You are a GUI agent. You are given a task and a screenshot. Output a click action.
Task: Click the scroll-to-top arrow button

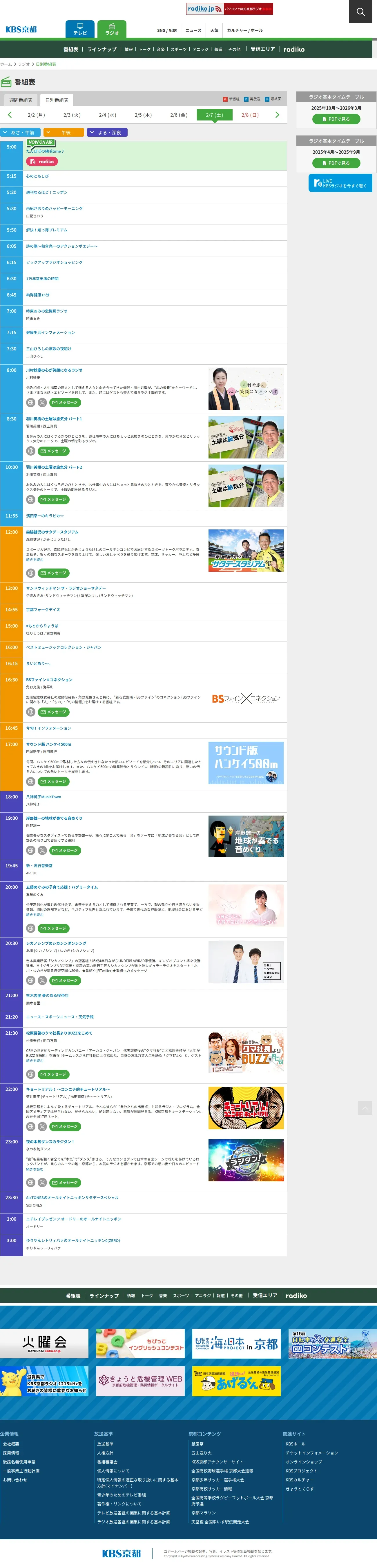pyautogui.click(x=365, y=1108)
